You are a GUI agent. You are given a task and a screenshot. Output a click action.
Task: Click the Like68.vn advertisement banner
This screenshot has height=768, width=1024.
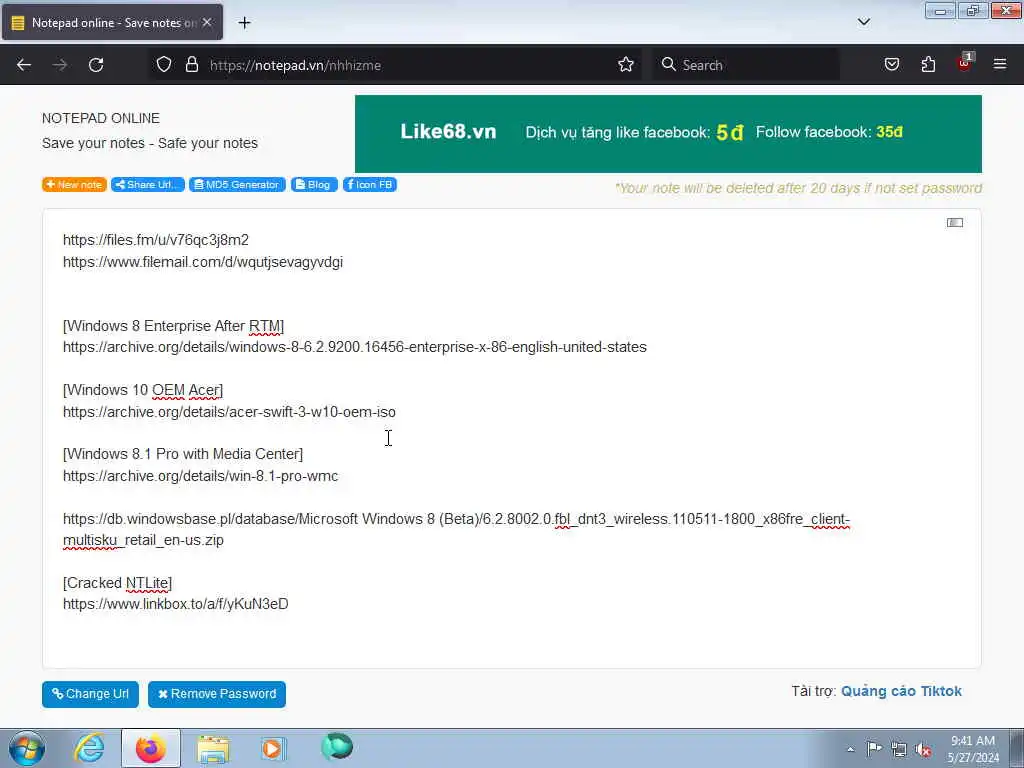[668, 134]
